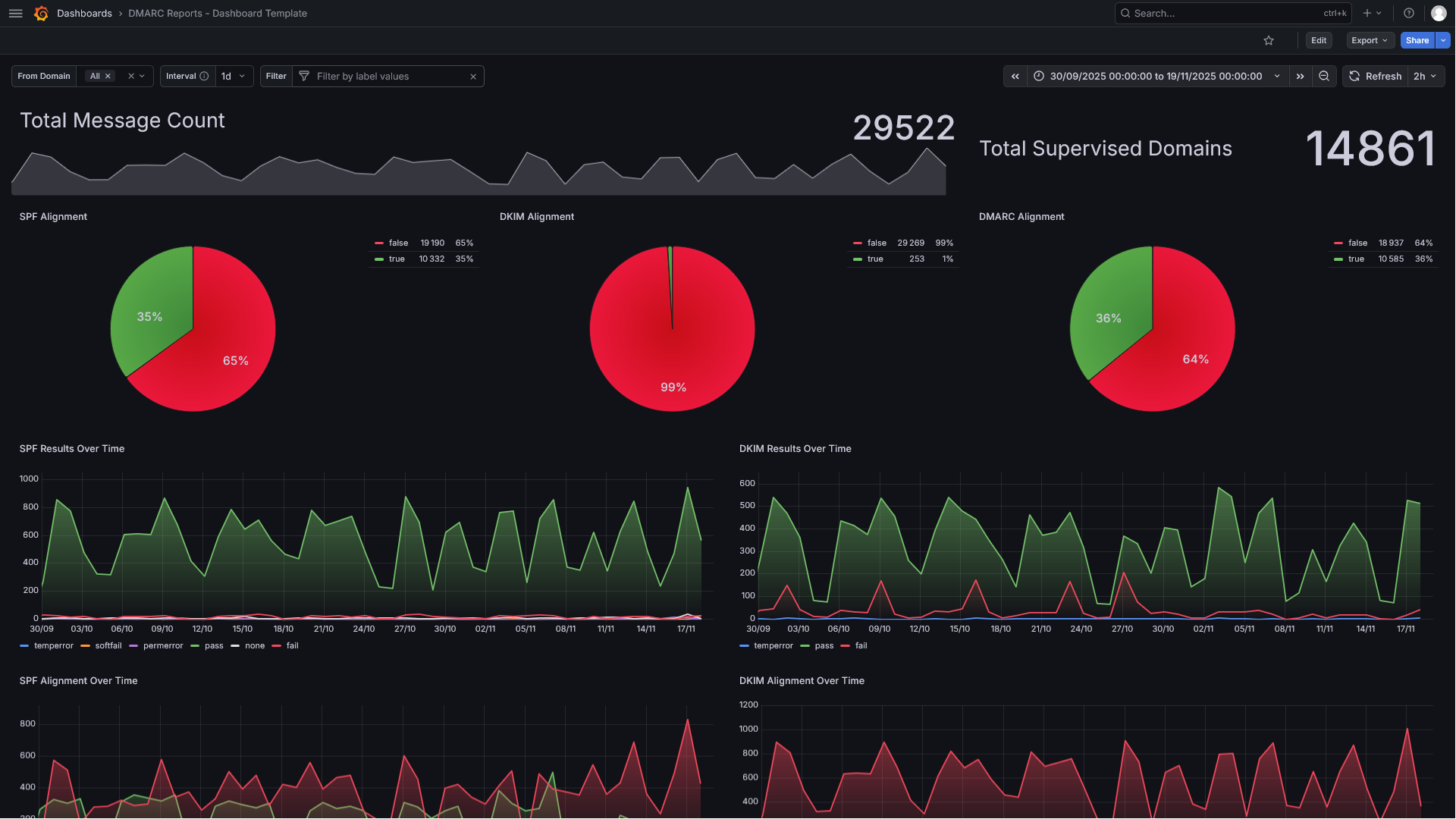Clear the From Domain selection
This screenshot has width=1456, height=819.
[131, 77]
